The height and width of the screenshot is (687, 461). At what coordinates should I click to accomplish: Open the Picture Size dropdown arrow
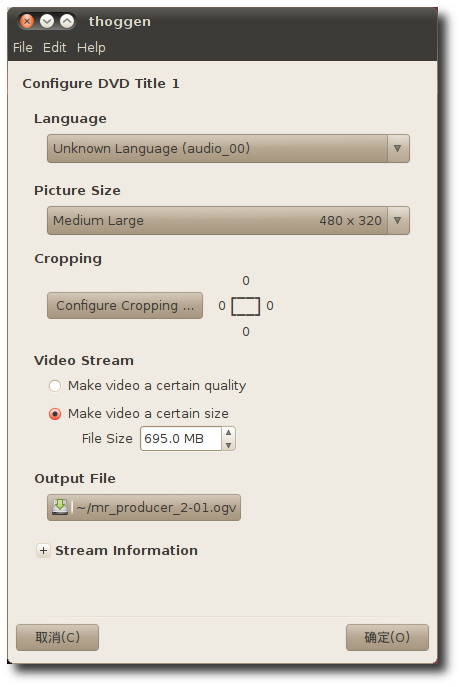pyautogui.click(x=398, y=220)
